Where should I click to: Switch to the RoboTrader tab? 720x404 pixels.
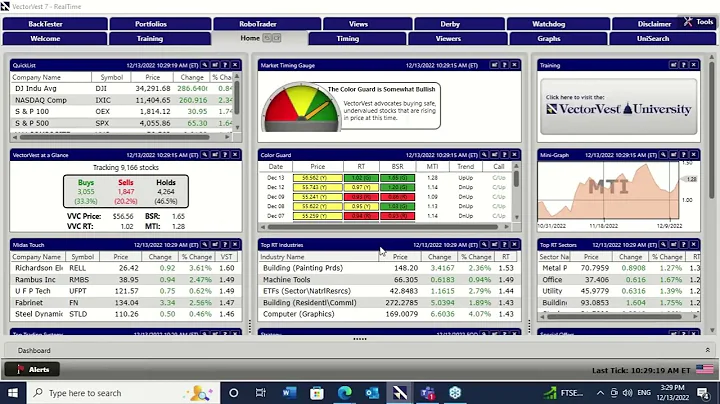click(x=267, y=24)
